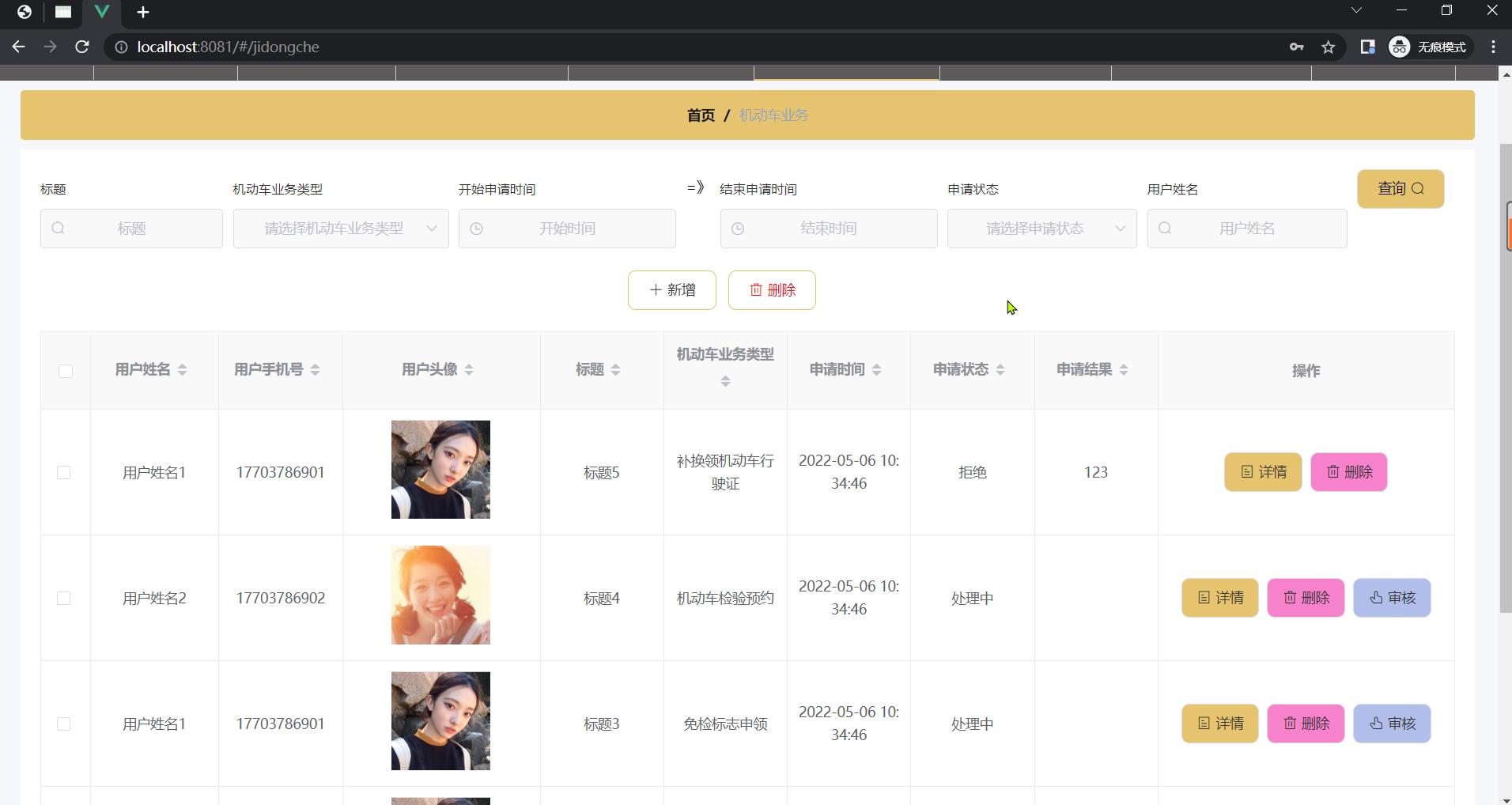Click the 新增 add button
The height and width of the screenshot is (805, 1512).
[x=671, y=290]
